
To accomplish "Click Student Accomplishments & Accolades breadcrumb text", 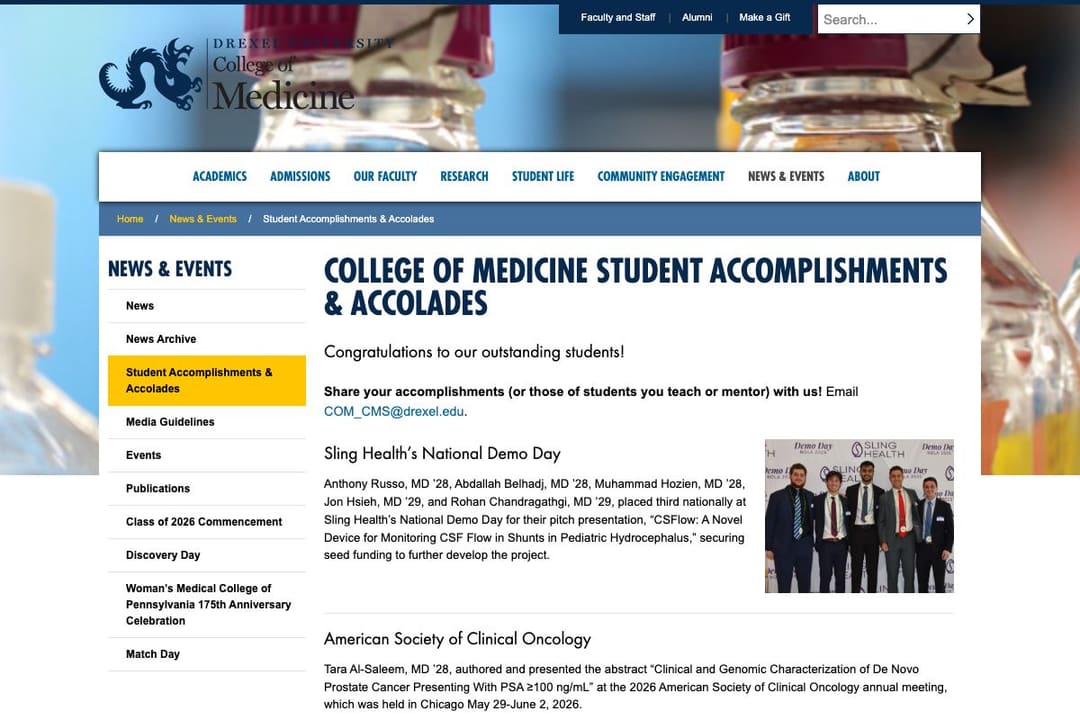I will click(349, 219).
